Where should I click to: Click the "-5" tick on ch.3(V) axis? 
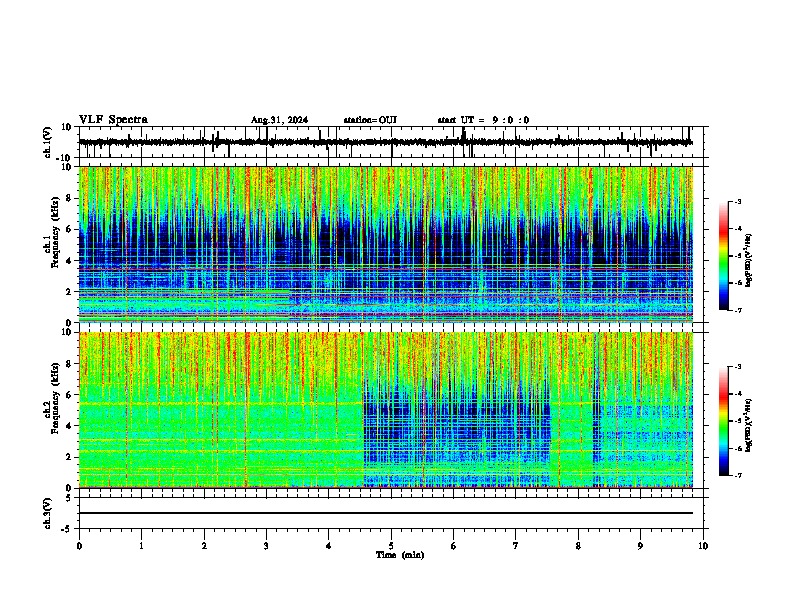[x=68, y=529]
